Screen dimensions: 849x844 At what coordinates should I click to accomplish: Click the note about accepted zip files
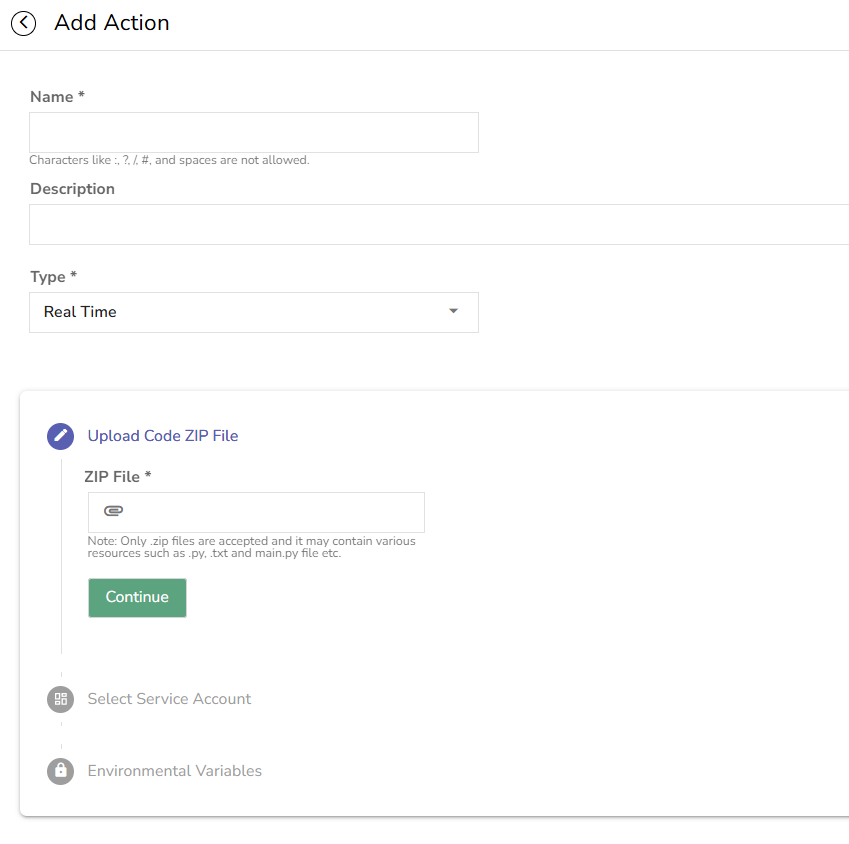coord(250,546)
